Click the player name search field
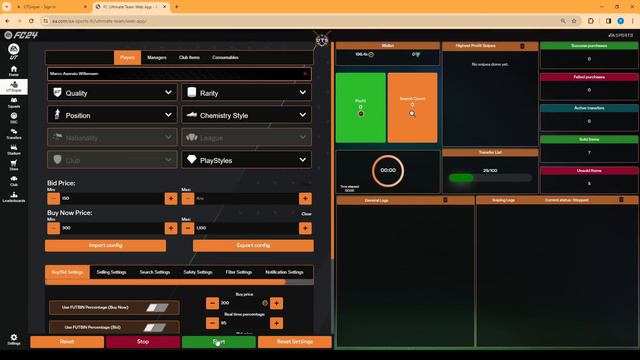 [179, 74]
